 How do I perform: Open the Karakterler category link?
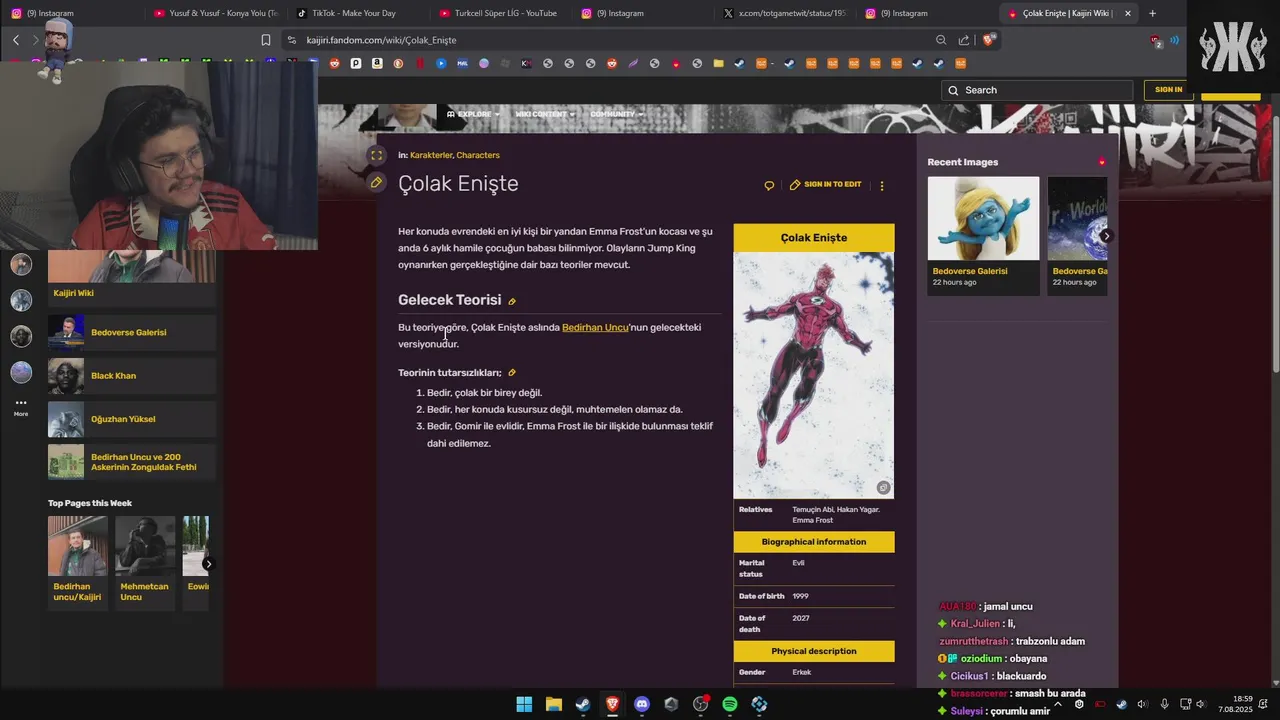431,155
